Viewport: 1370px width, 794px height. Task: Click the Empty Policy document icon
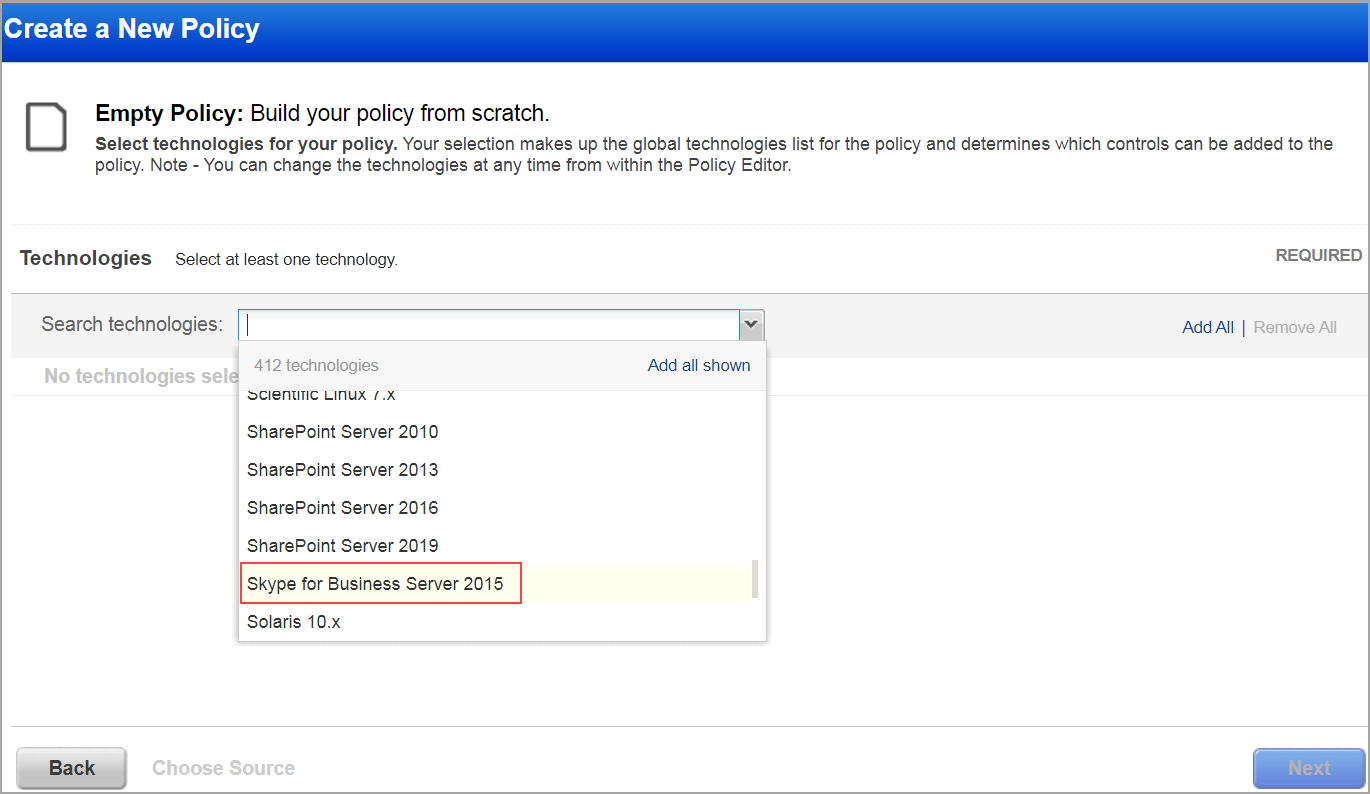coord(46,127)
